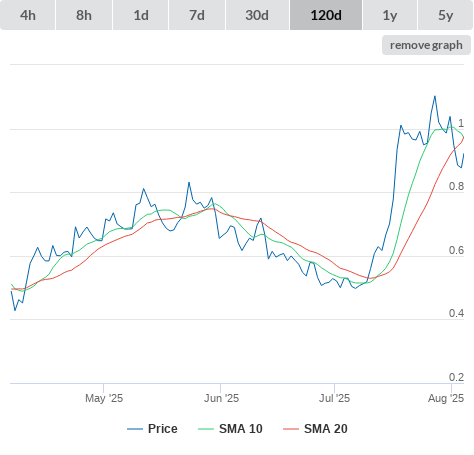Screen dimensions: 474x455
Task: Click the remove graph button
Action: pyautogui.click(x=426, y=45)
